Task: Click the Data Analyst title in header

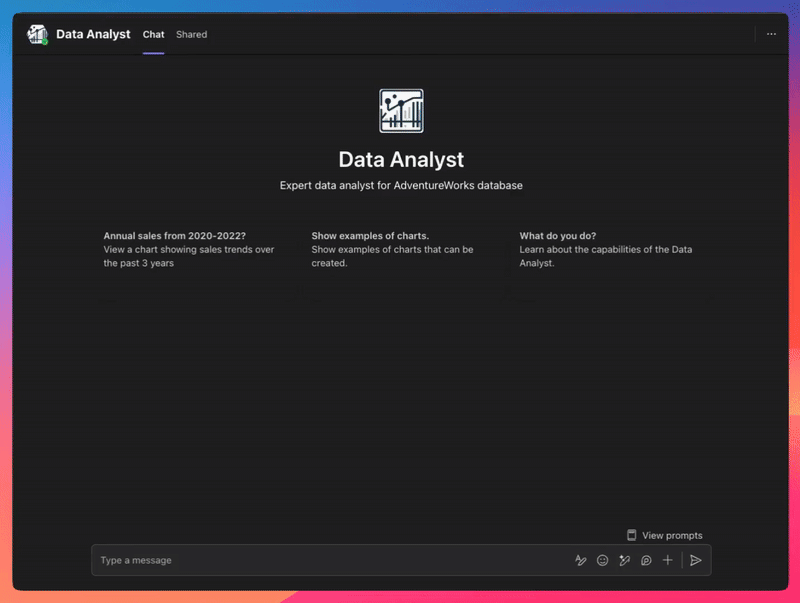Action: point(93,34)
